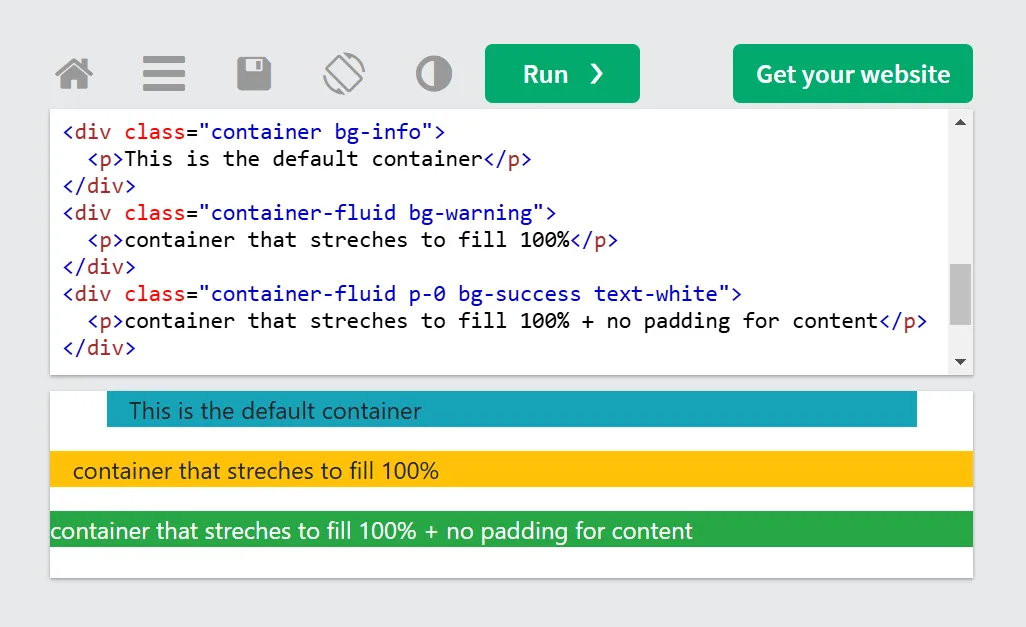1026x627 pixels.
Task: Click the green bg-success container in output
Action: pos(510,531)
